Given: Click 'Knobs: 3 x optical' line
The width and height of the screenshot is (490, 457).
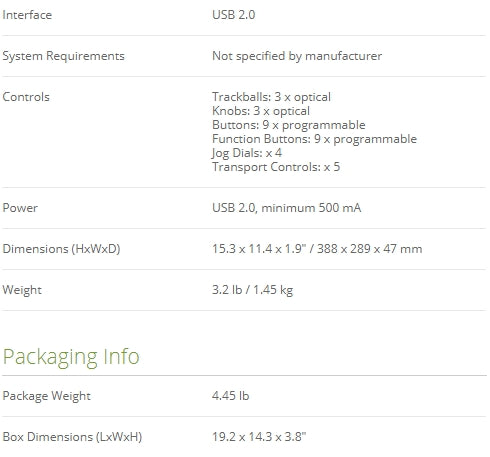Looking at the screenshot, I should [x=261, y=111].
